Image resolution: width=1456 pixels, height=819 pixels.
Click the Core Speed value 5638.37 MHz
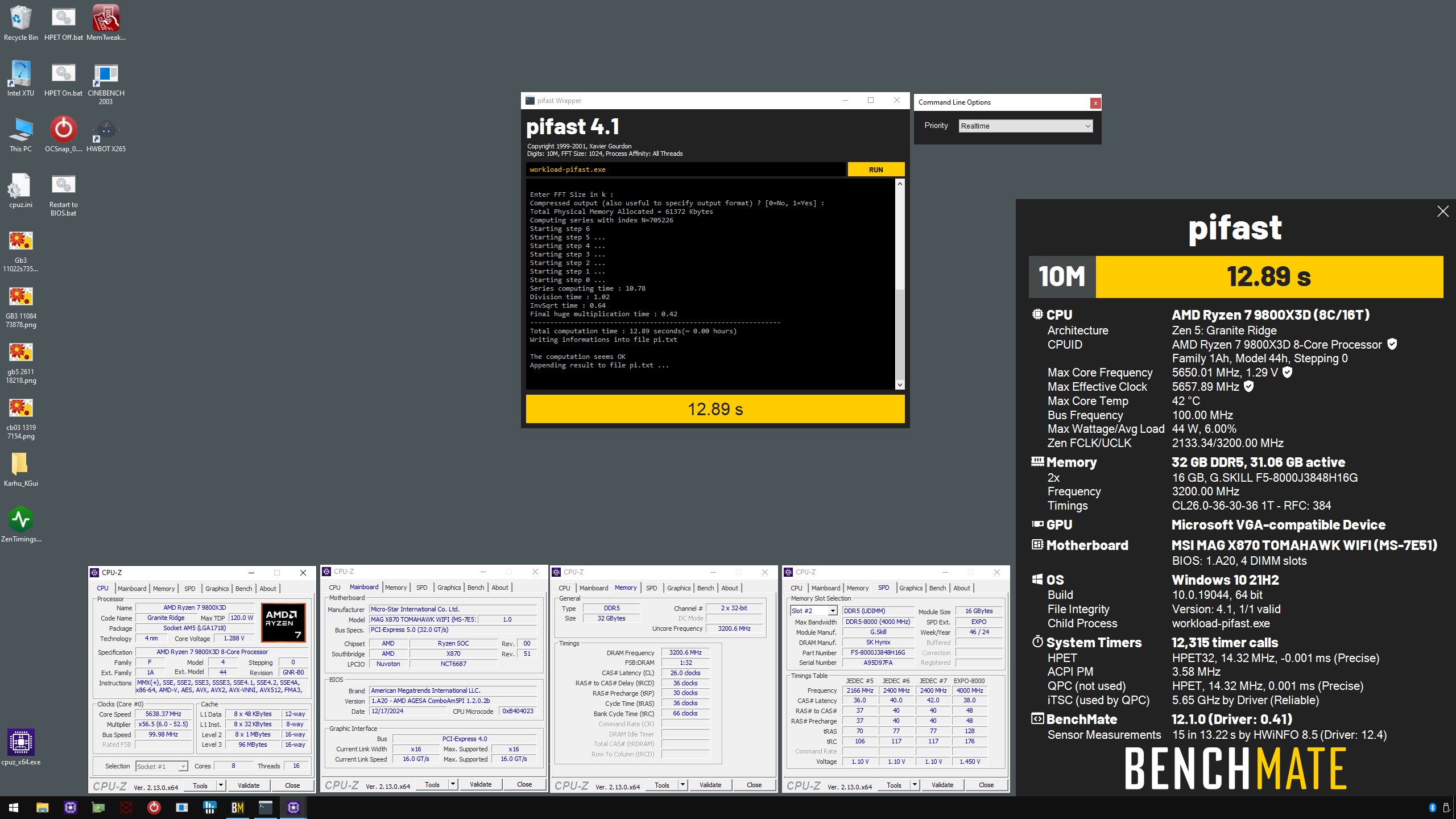coord(164,714)
